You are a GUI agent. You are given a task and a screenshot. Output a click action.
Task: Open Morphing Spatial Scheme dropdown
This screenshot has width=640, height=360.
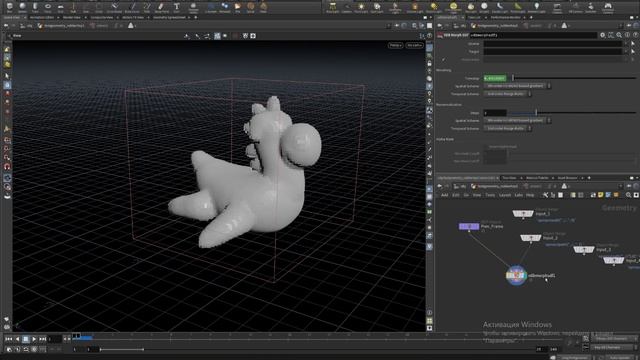pos(517,86)
